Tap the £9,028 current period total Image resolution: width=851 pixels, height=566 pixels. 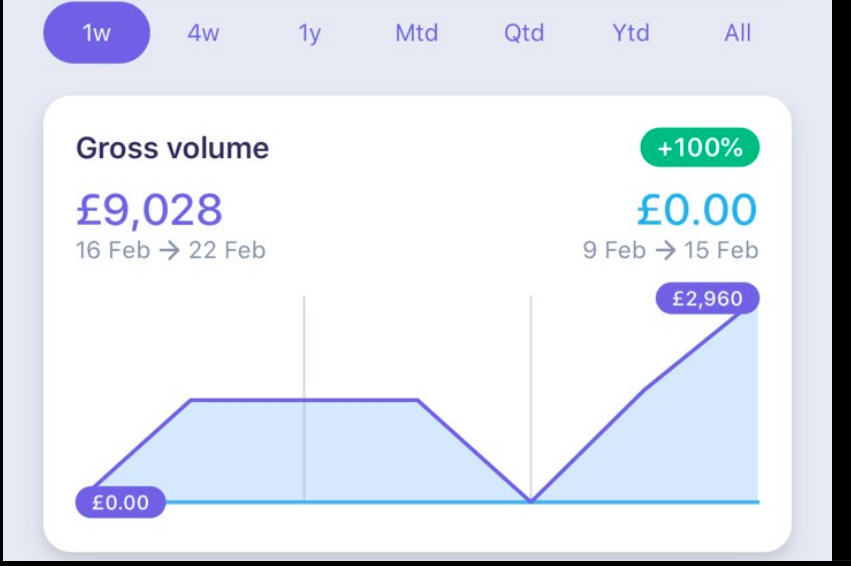[x=149, y=210]
